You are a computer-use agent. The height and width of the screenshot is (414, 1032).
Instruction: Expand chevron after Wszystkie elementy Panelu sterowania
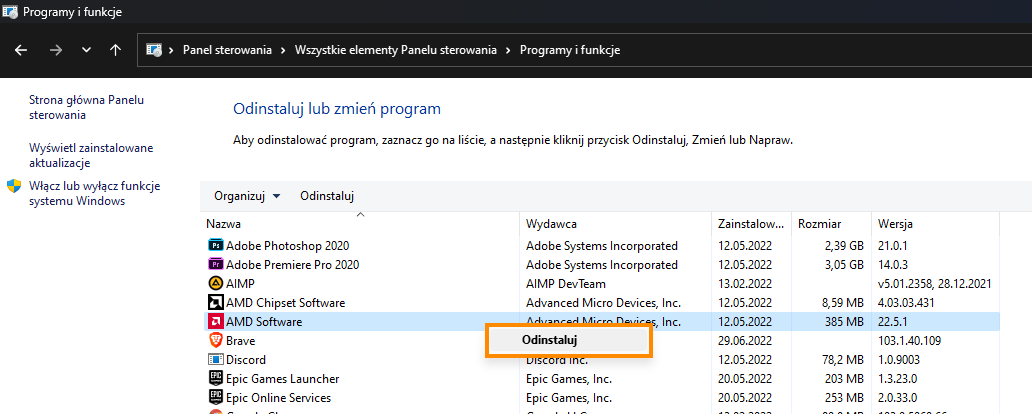pos(508,50)
